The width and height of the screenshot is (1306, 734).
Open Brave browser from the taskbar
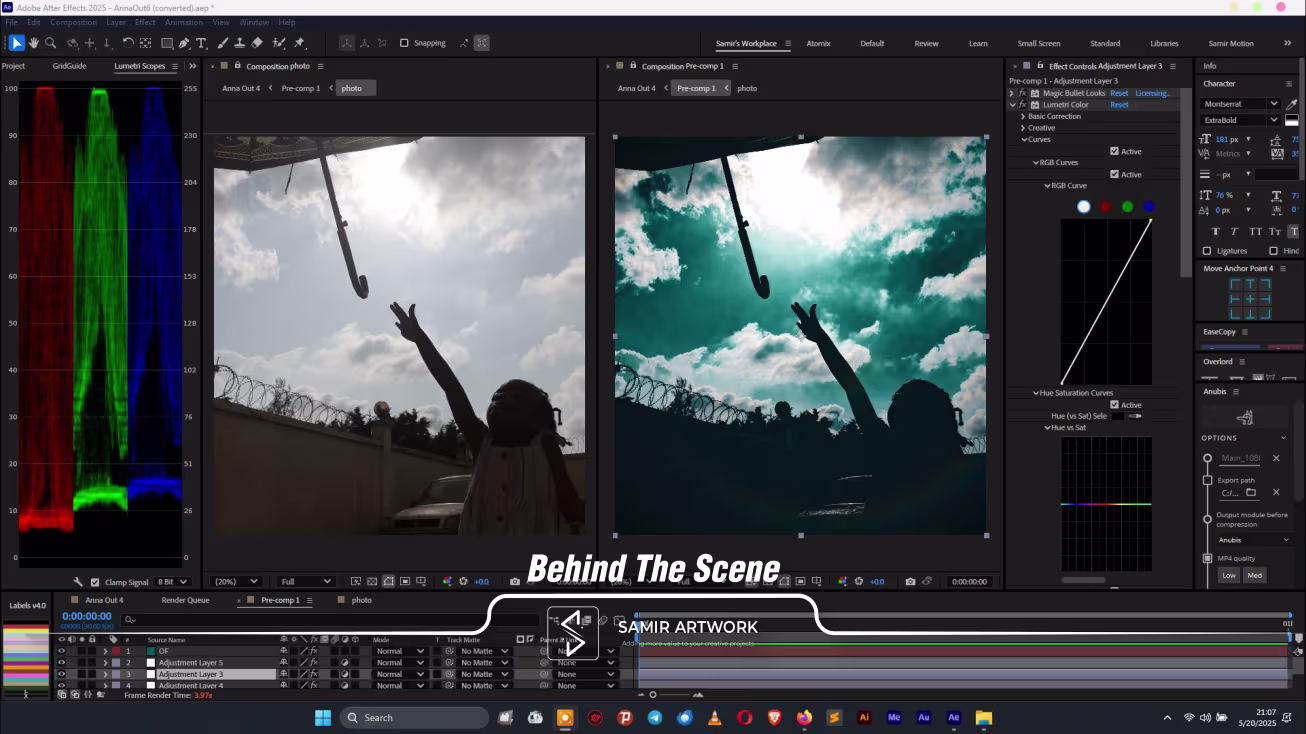[x=774, y=717]
